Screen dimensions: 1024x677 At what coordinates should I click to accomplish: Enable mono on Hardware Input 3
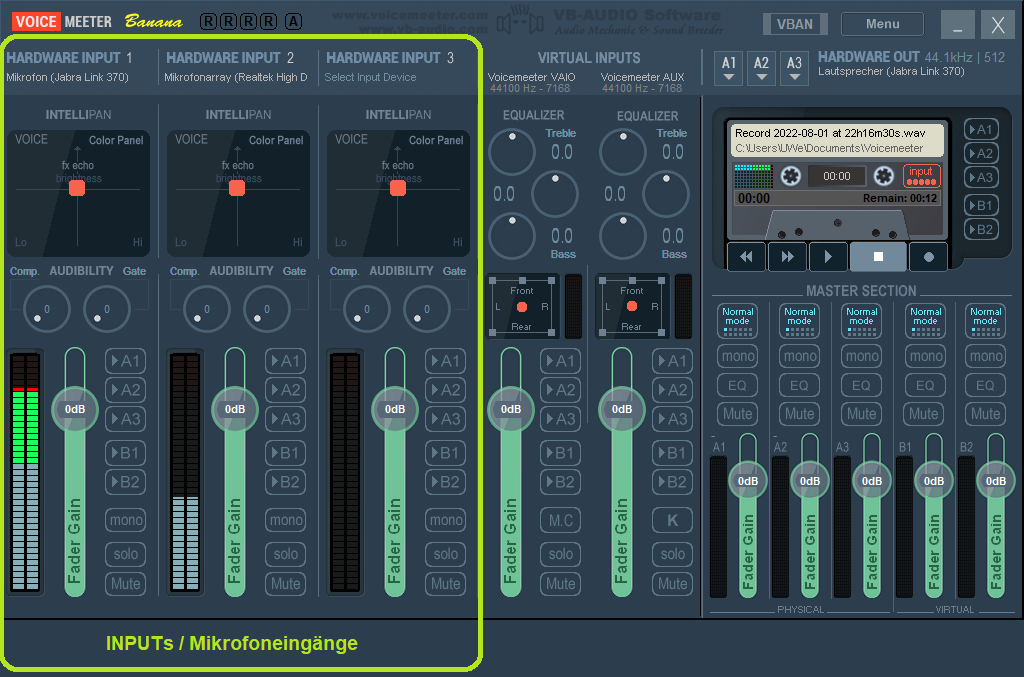click(446, 520)
